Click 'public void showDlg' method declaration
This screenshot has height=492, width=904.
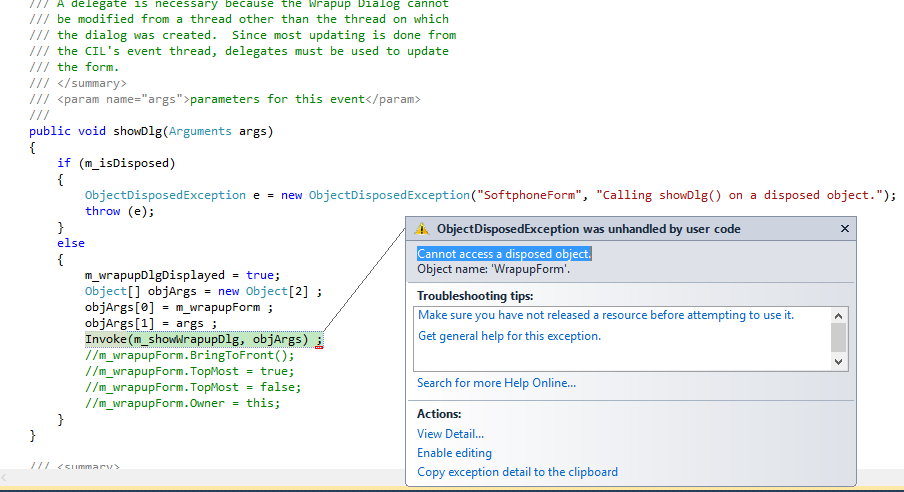click(151, 131)
